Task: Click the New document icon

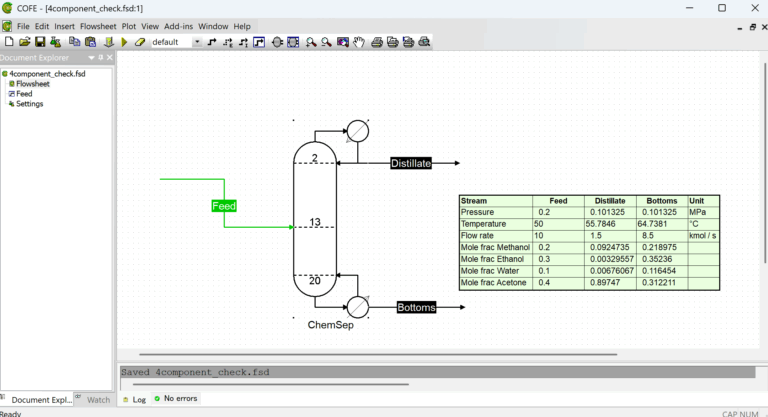Action: [8, 42]
